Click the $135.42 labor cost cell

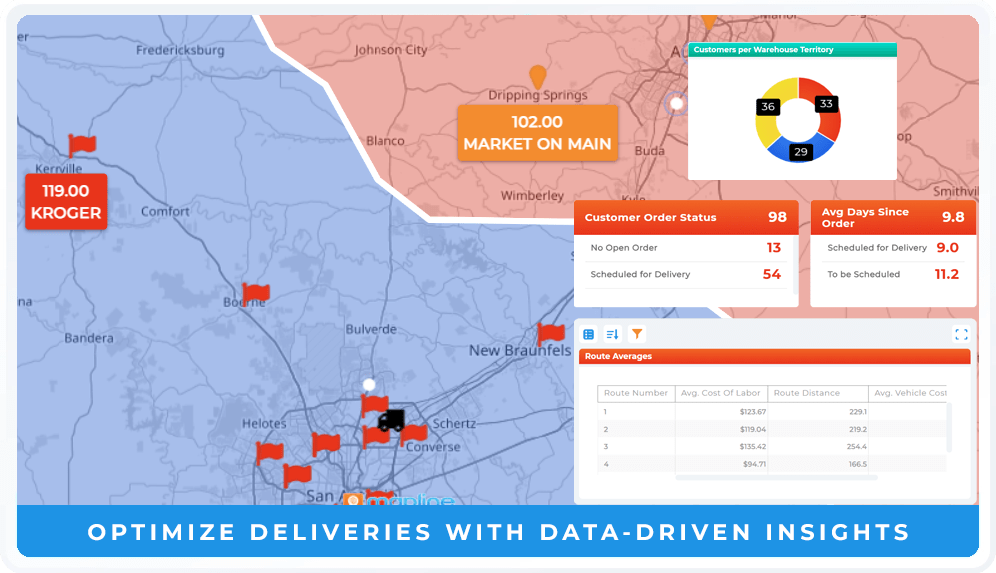tap(721, 447)
